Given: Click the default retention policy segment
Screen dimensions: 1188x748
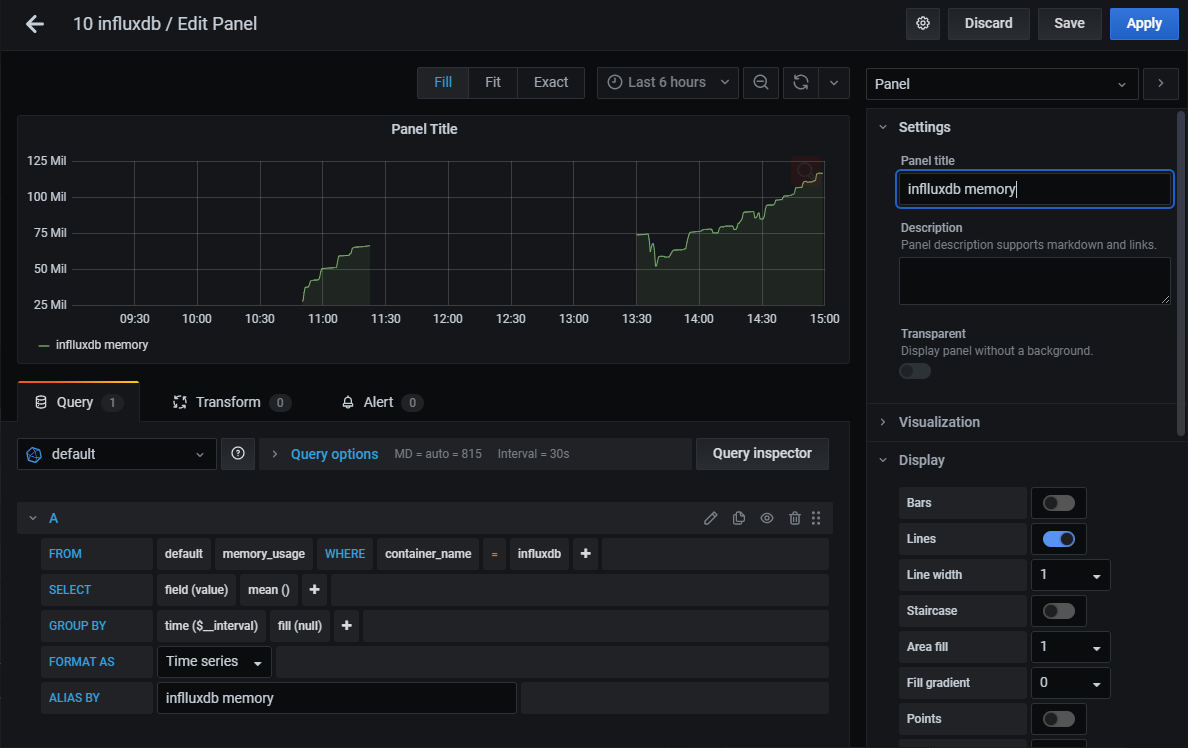Looking at the screenshot, I should coord(184,554).
